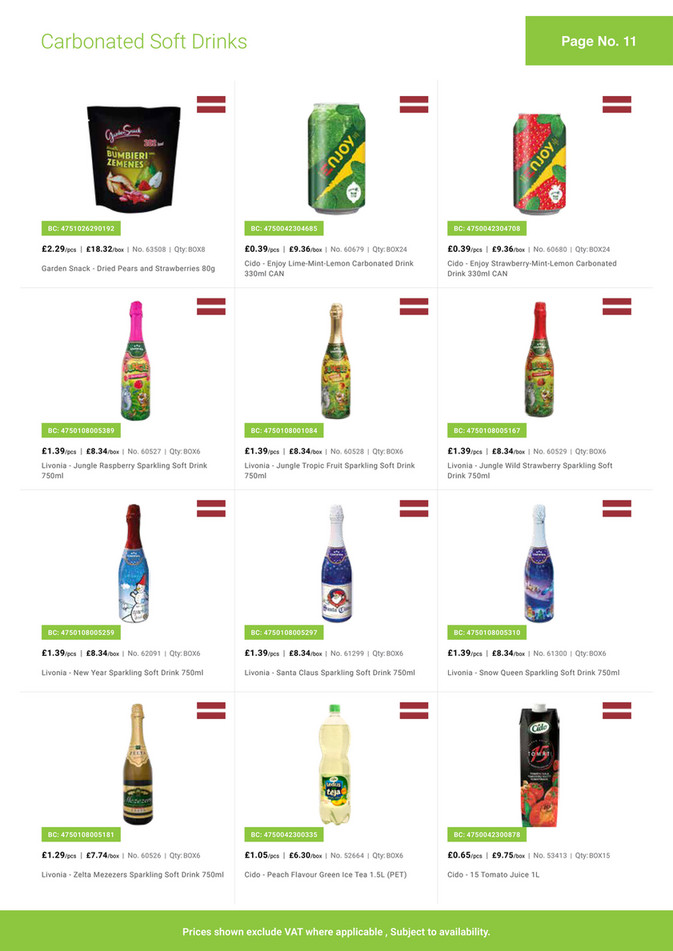
Task: Click the flag icon beside the Lime-Mint-Lemon can
Action: (414, 104)
